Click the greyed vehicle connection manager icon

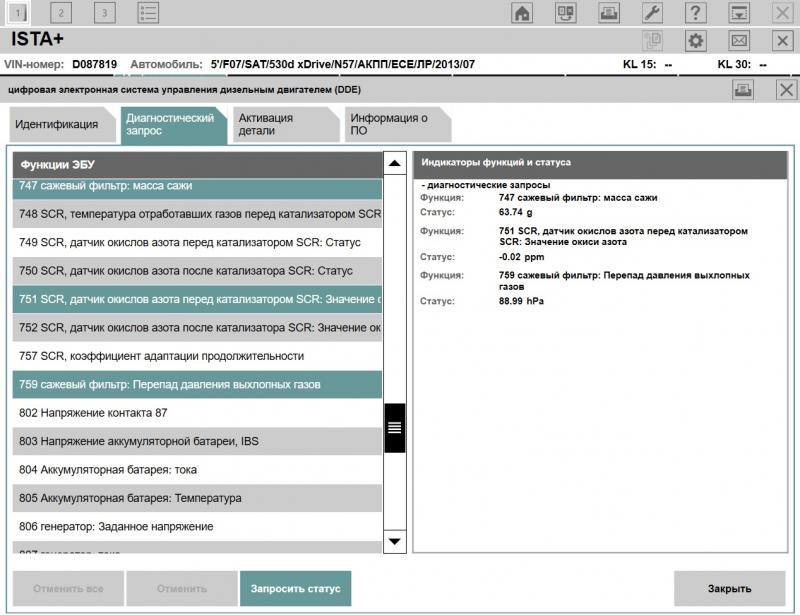pyautogui.click(x=653, y=40)
